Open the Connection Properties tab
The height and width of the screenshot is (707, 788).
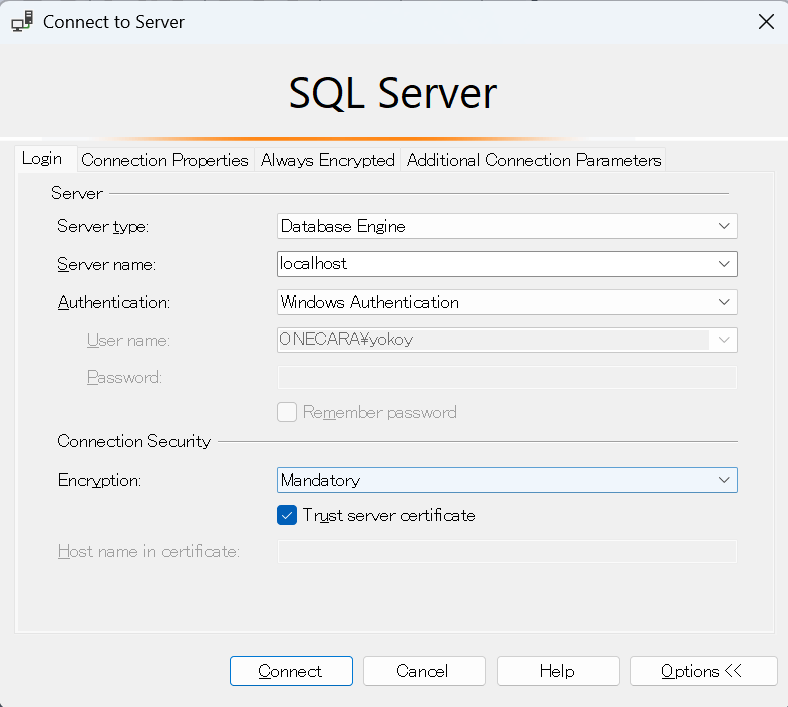[x=165, y=160]
